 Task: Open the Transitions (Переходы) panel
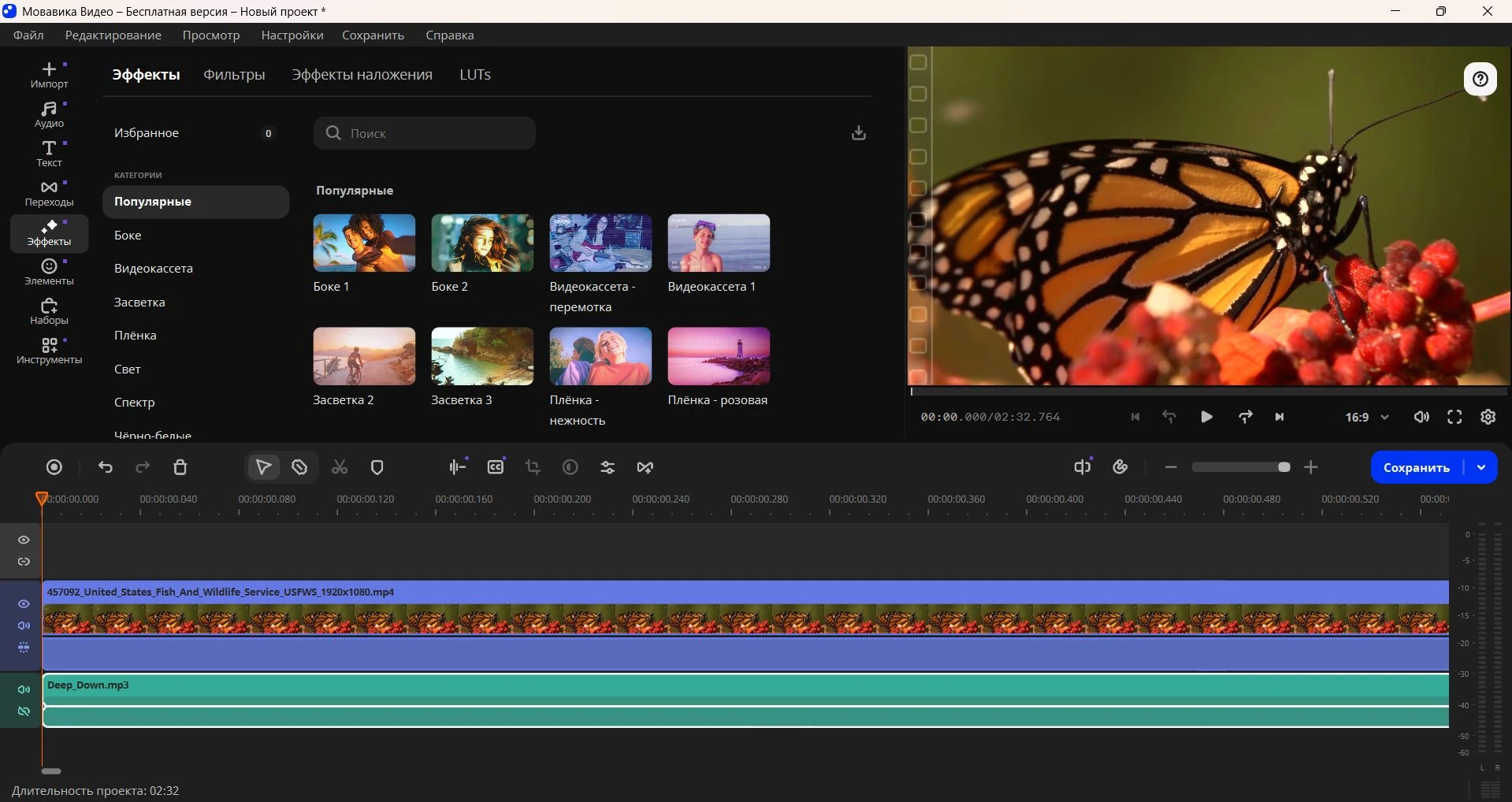[49, 193]
